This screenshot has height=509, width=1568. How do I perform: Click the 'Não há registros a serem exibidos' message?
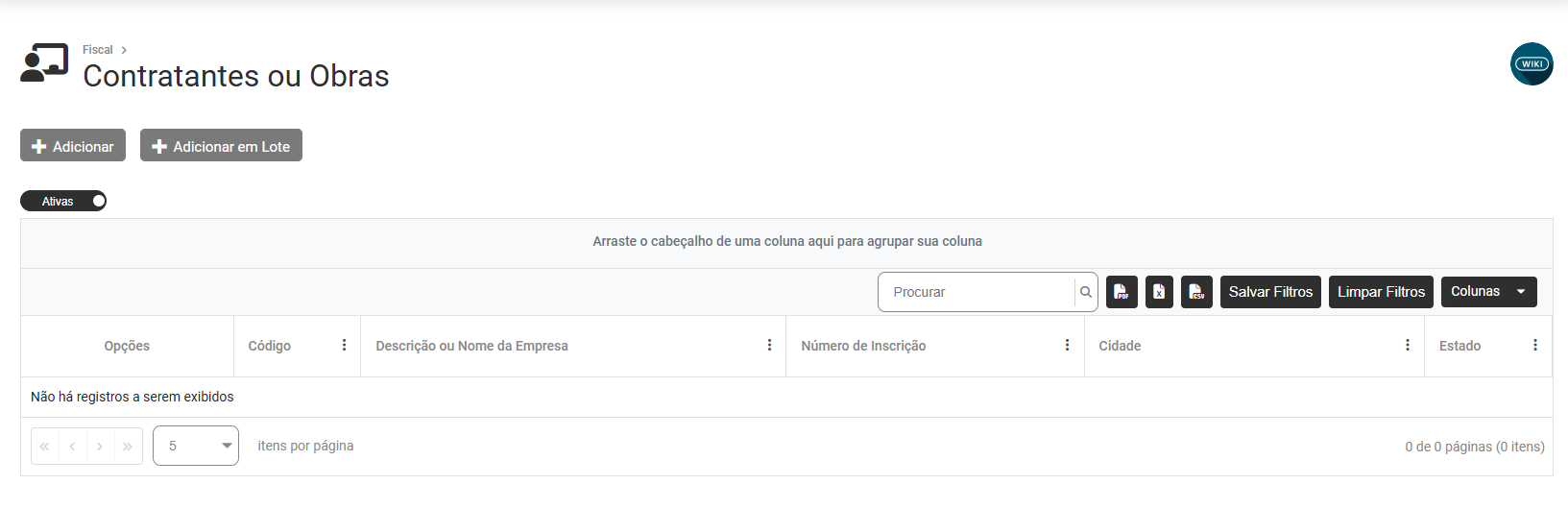coord(133,397)
